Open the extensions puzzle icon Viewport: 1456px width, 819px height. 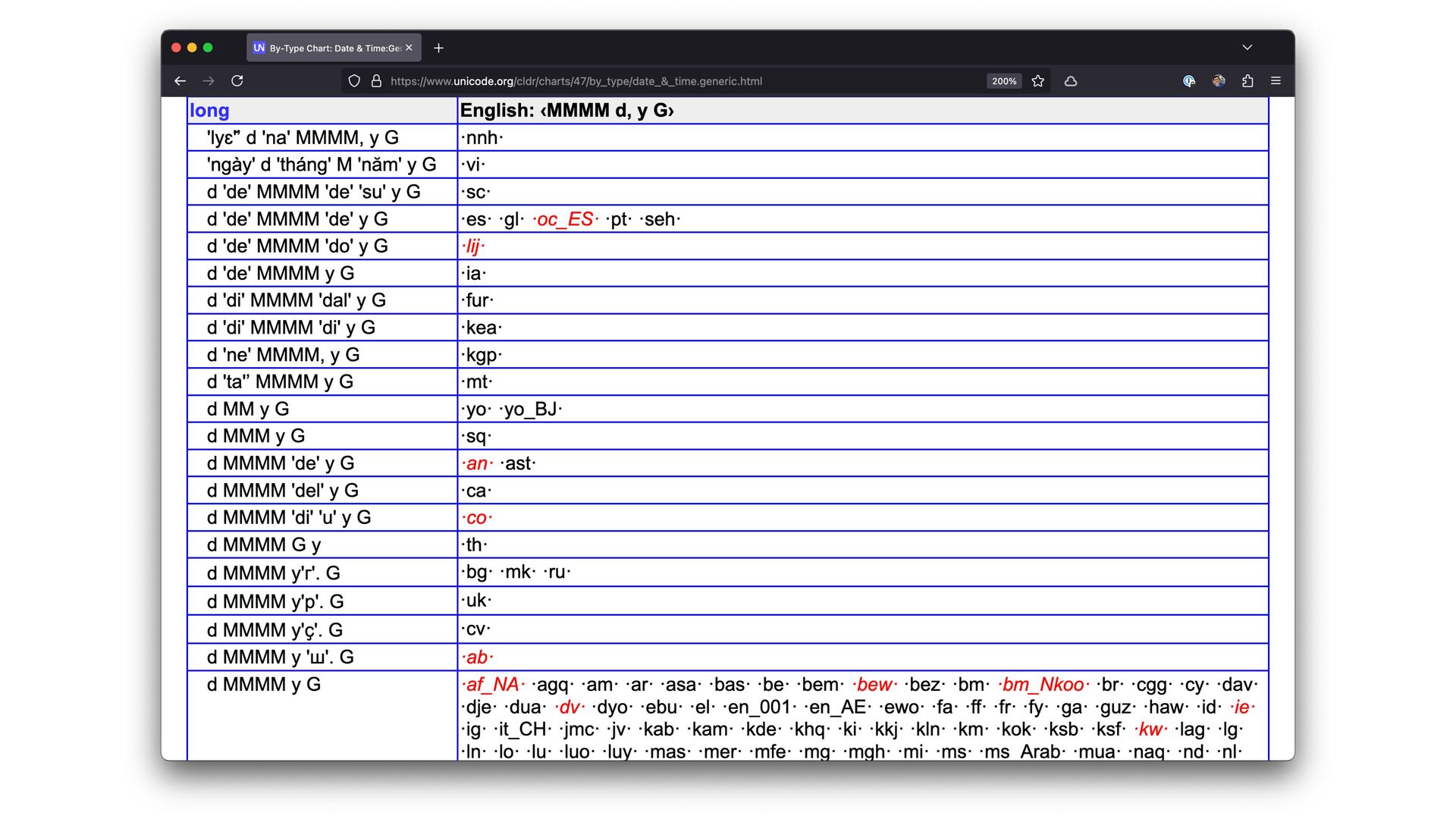(1247, 81)
